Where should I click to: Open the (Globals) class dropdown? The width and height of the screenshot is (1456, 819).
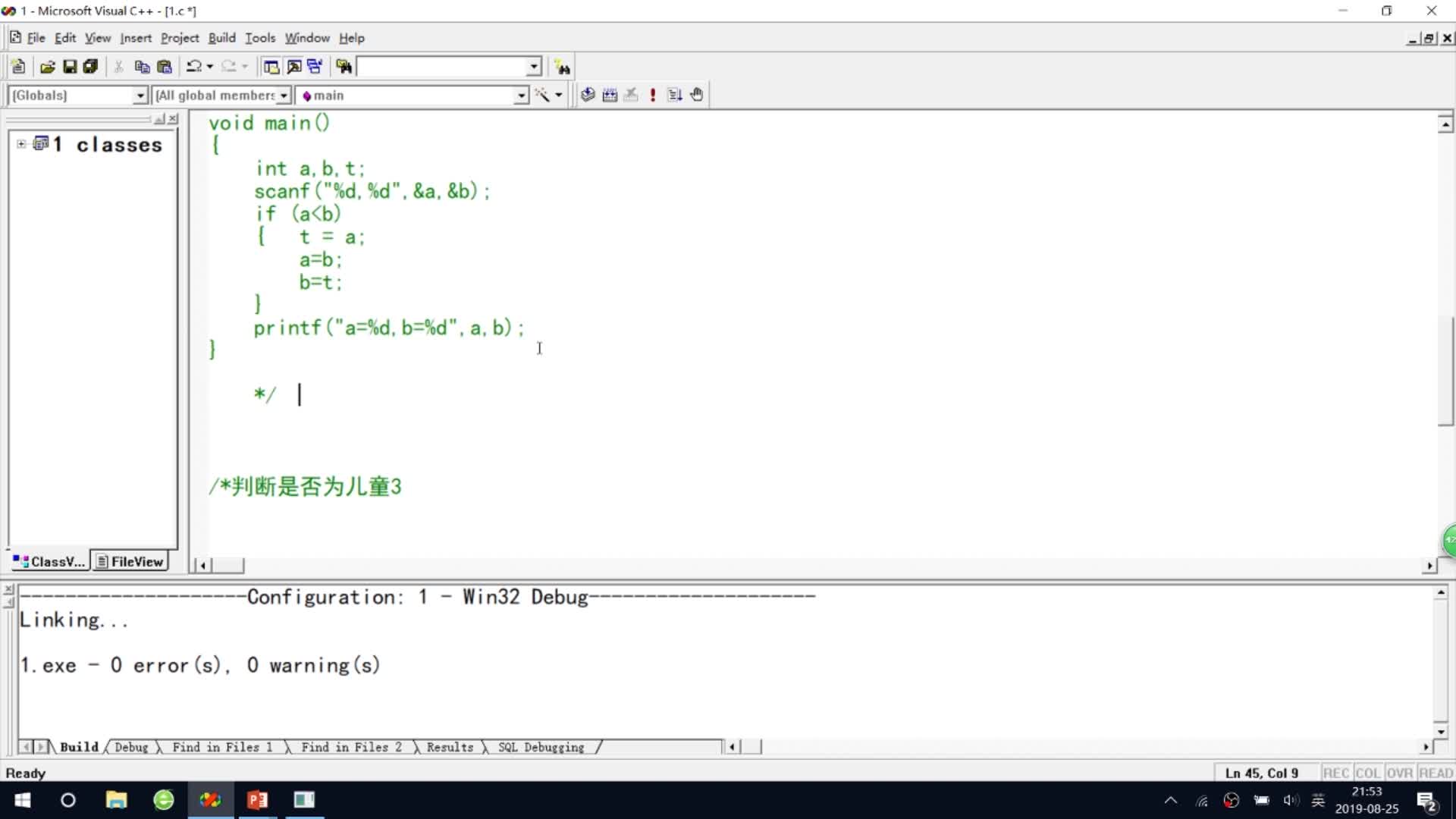140,96
